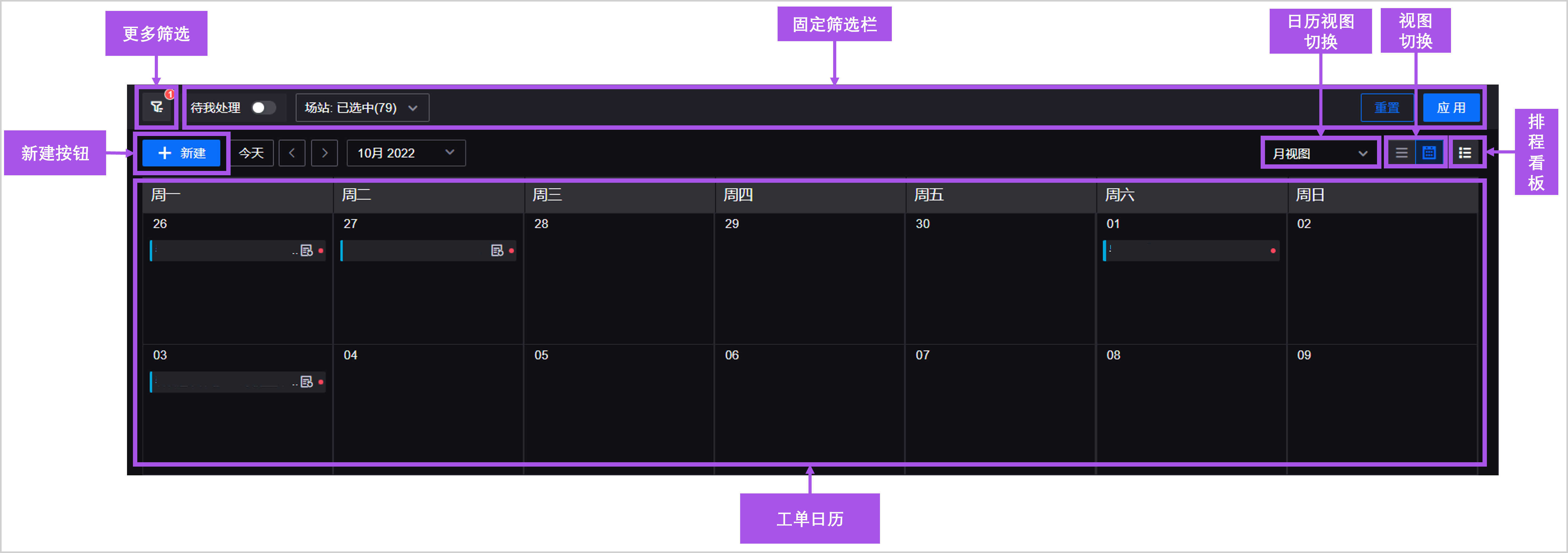Open the more filters panel via funnel icon
This screenshot has width=1568, height=553.
pyautogui.click(x=156, y=108)
